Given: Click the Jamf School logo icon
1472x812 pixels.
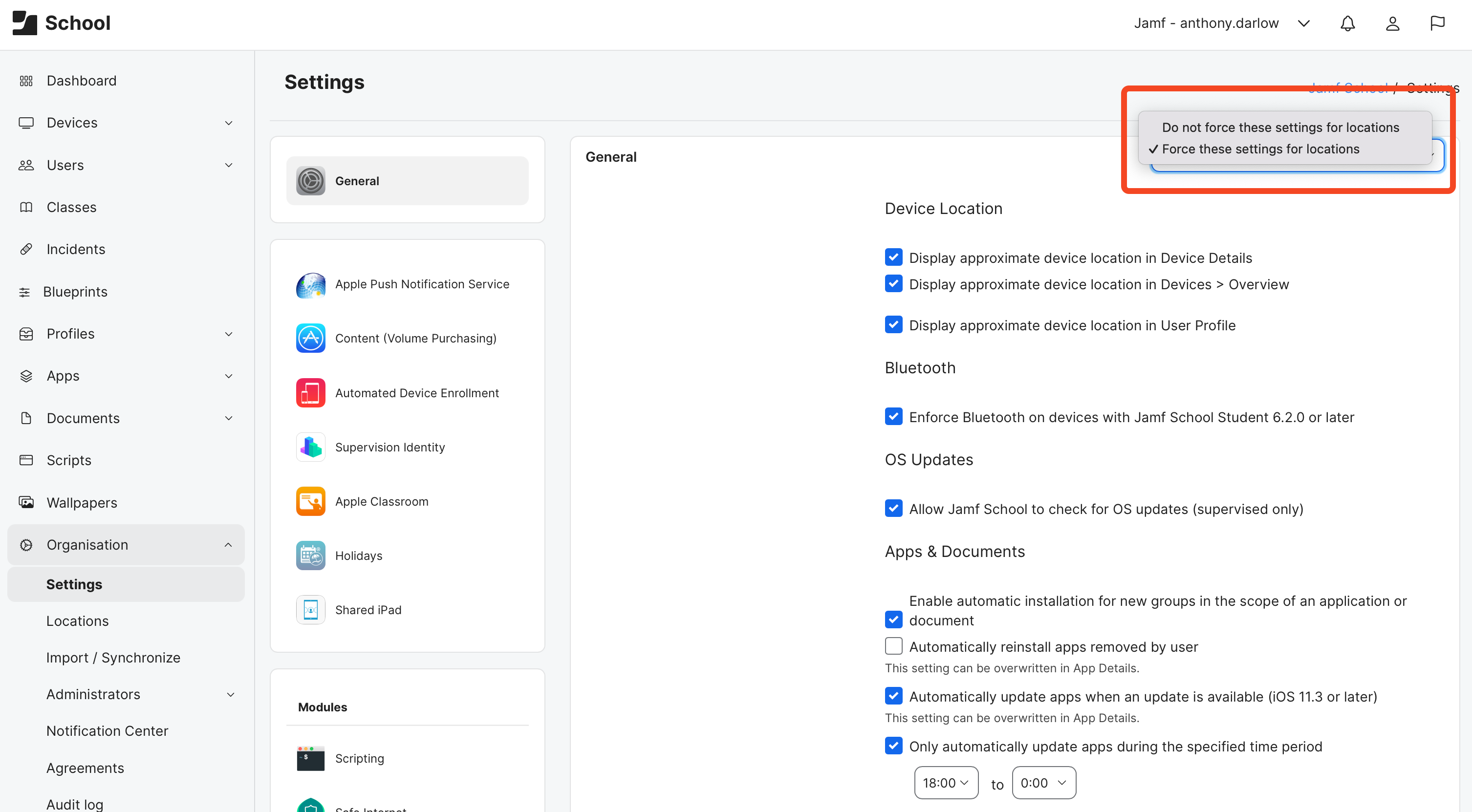Looking at the screenshot, I should pyautogui.click(x=24, y=23).
